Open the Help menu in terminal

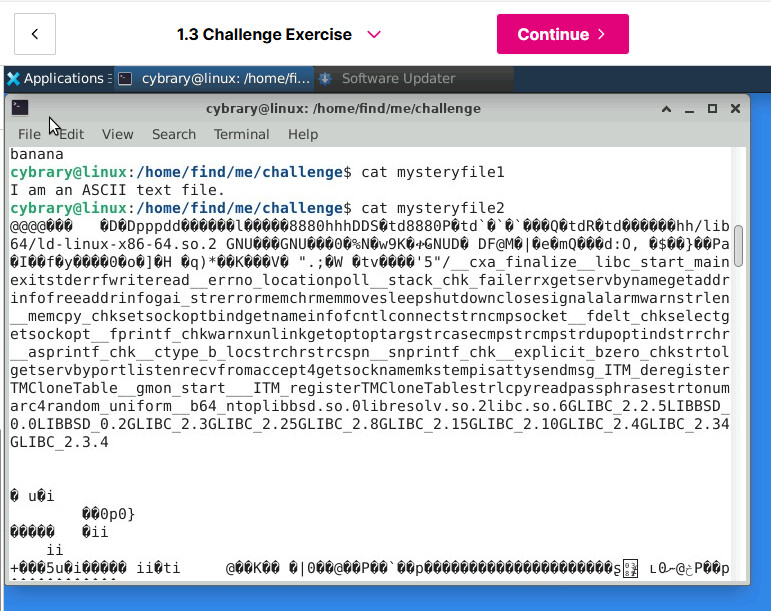pos(302,134)
